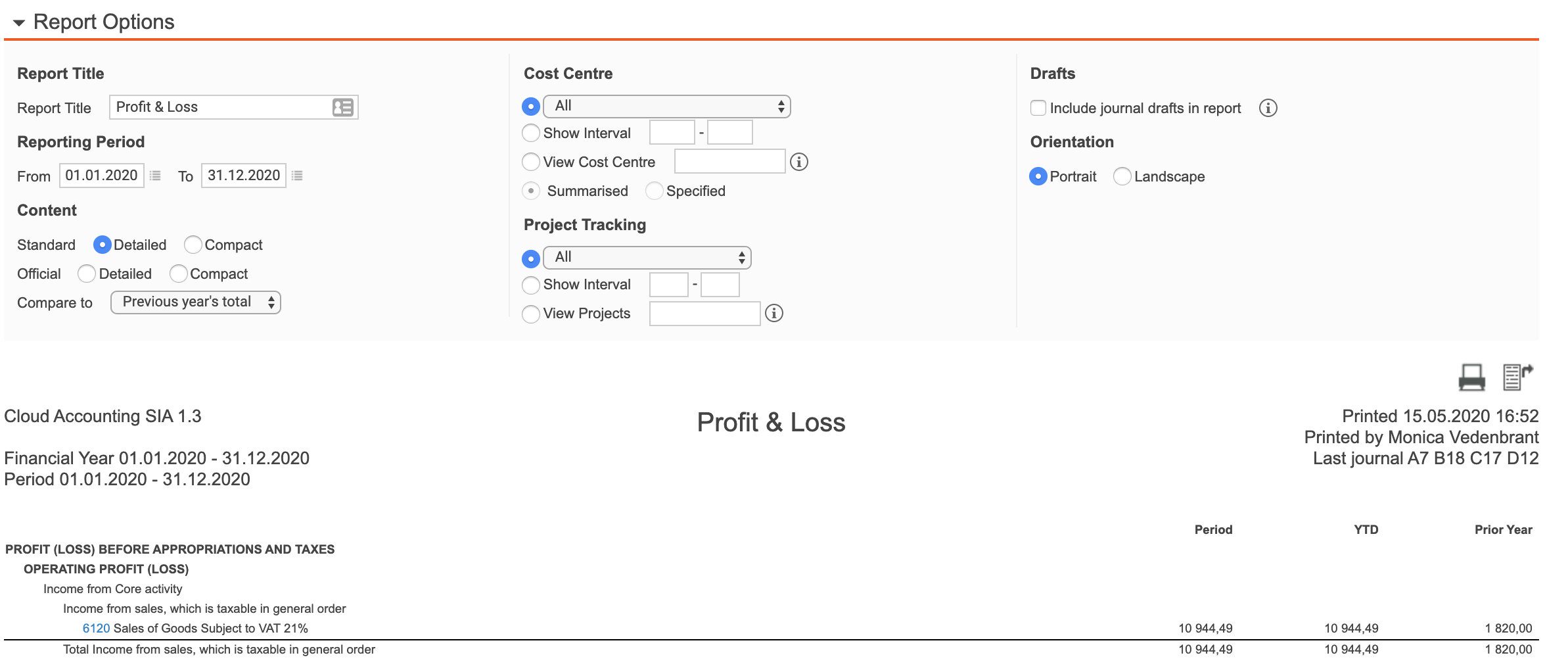Screen dimensions: 1568x672
Task: Click the View Projects info icon
Action: click(x=774, y=313)
